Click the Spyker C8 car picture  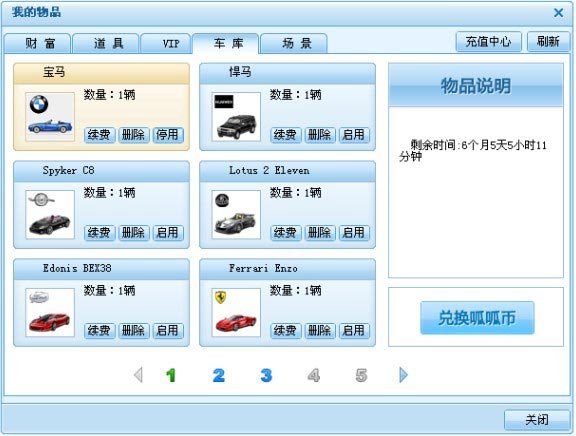click(x=50, y=215)
